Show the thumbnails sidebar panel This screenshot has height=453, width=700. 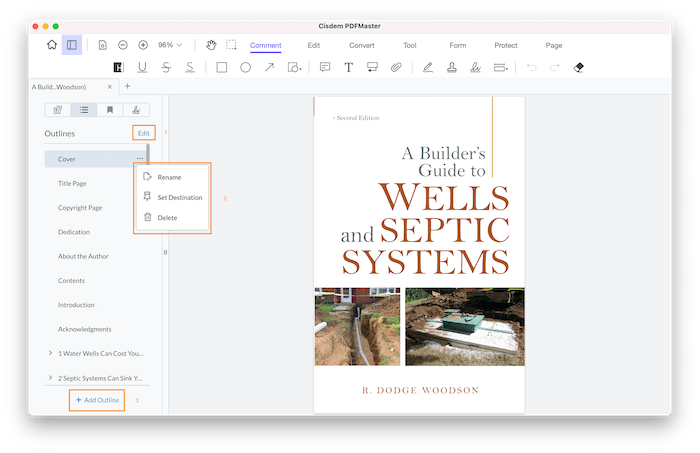(x=58, y=110)
